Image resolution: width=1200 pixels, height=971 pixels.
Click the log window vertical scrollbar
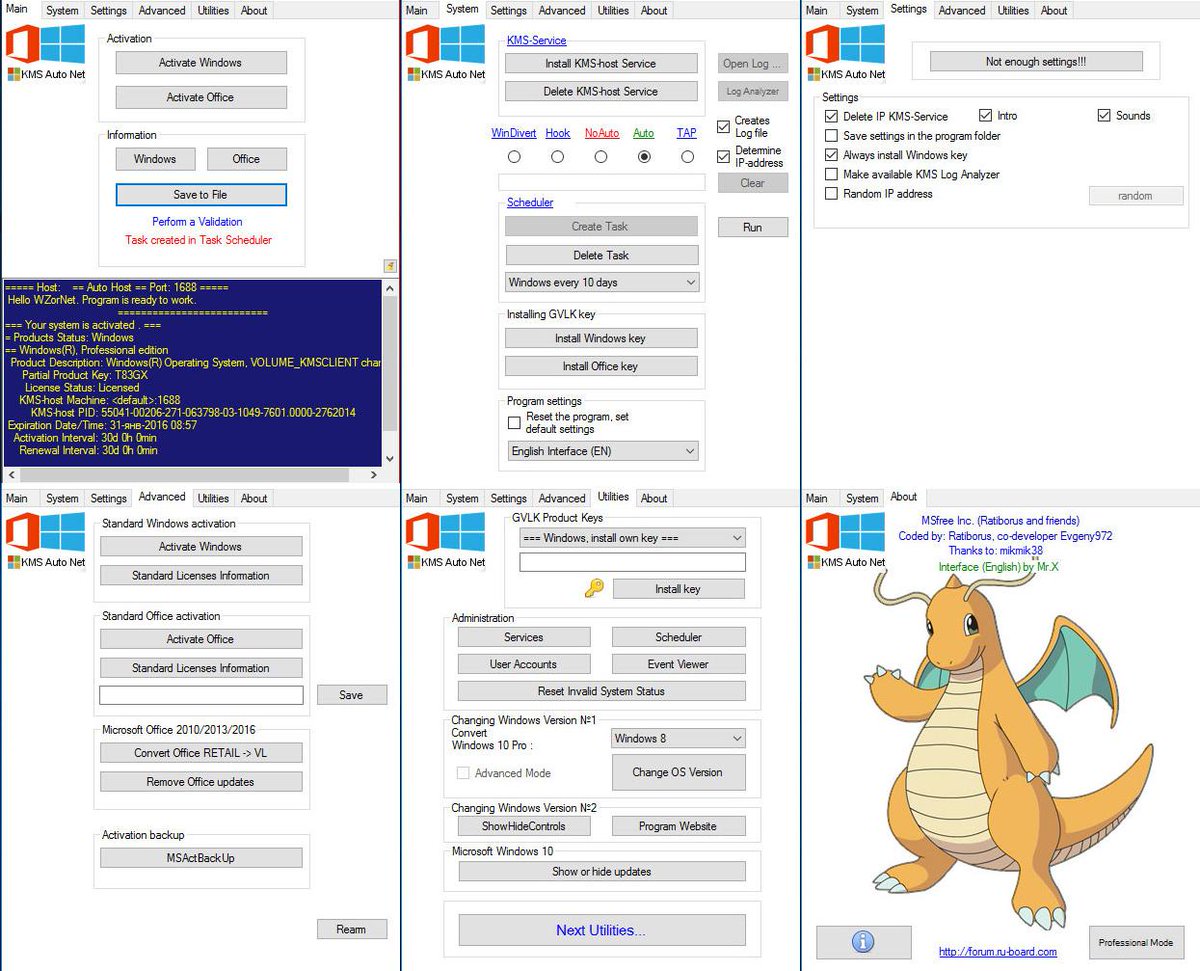click(390, 372)
